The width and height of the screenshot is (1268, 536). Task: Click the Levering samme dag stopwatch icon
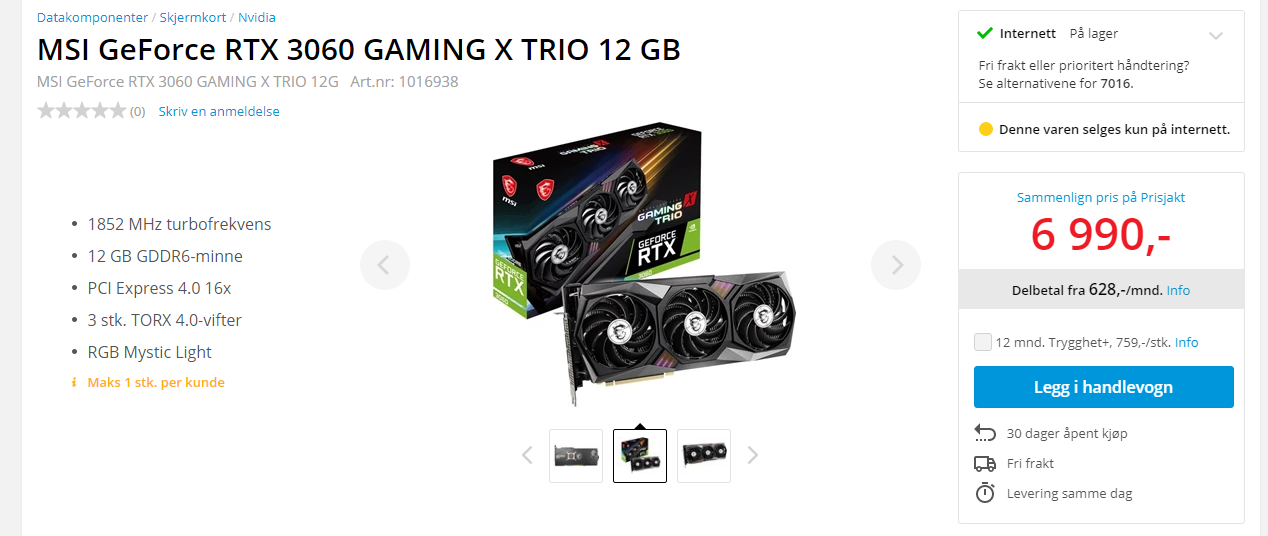985,493
